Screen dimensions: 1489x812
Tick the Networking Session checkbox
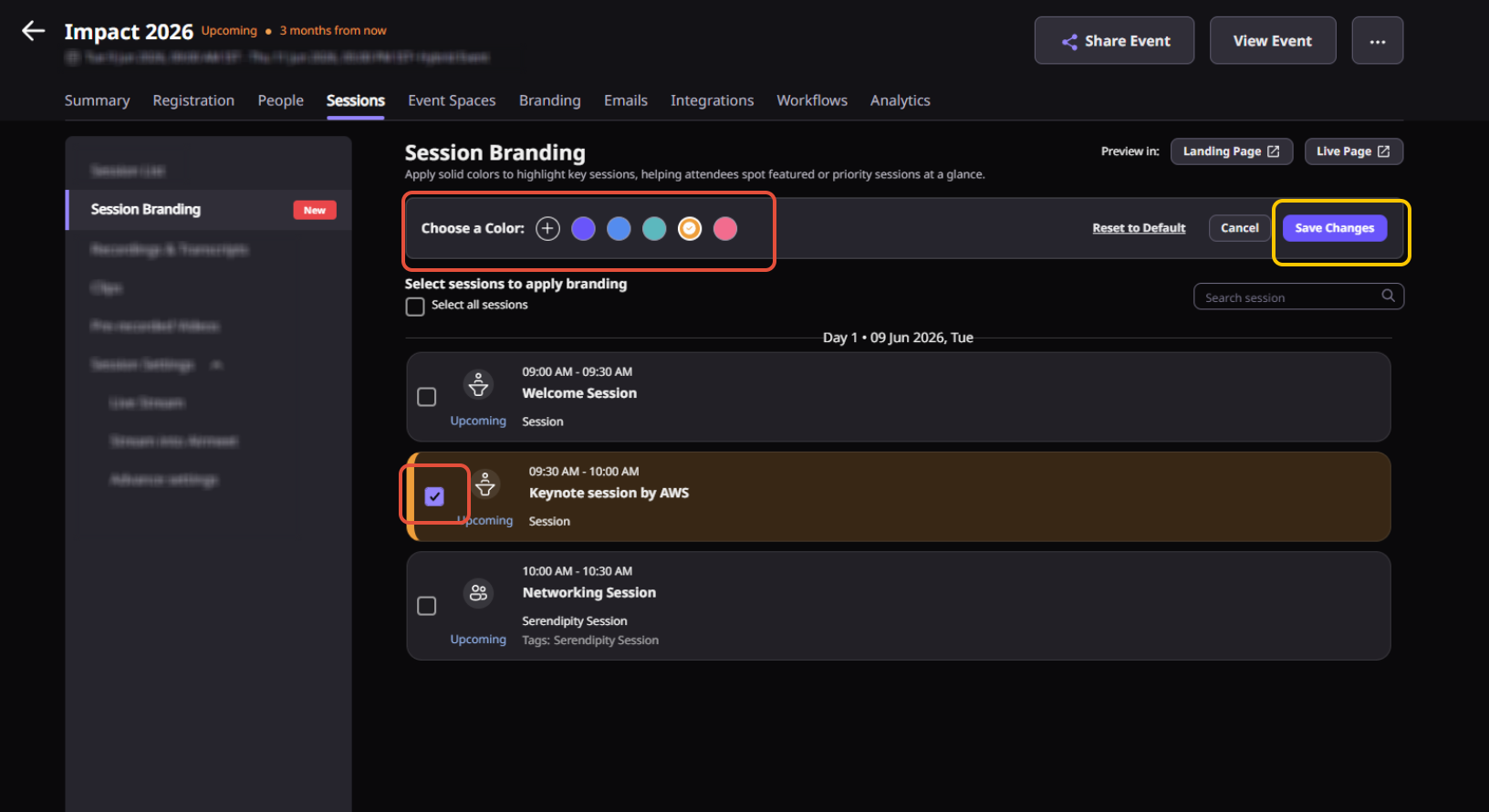[426, 606]
